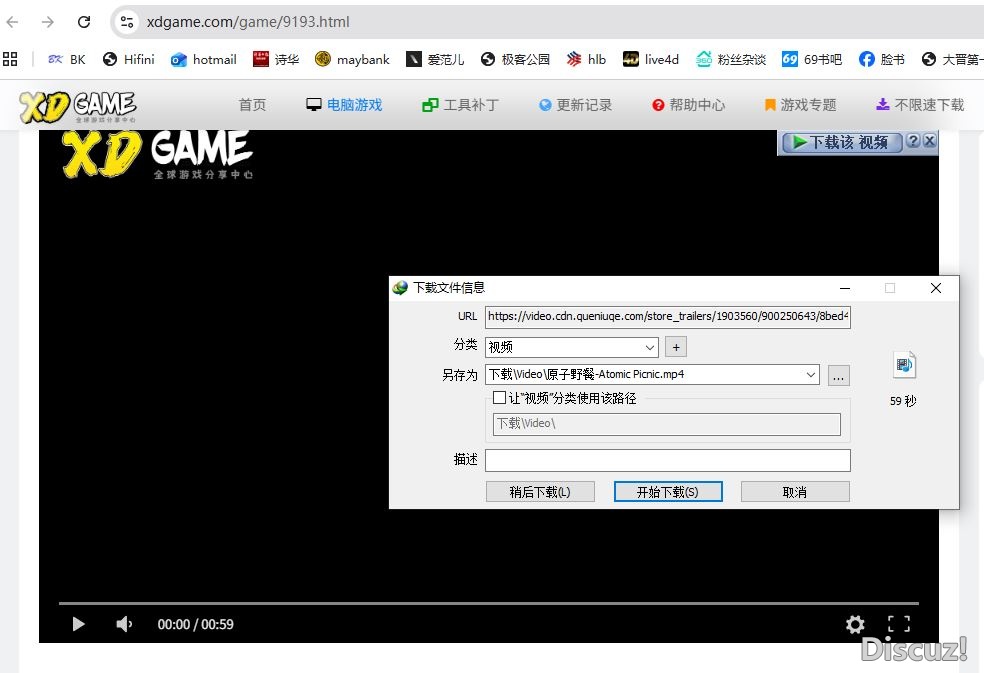Click the 稍后下载(L) button
The image size is (984, 673).
(540, 492)
